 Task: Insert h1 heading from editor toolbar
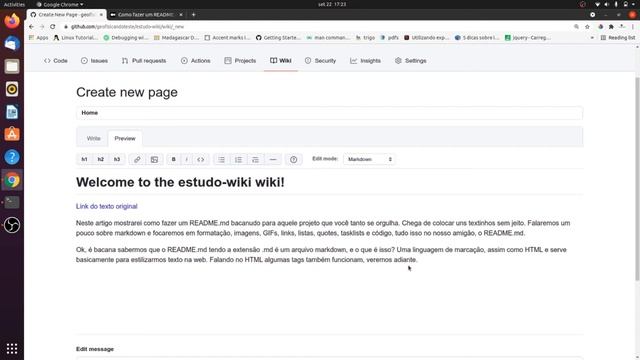(x=84, y=159)
